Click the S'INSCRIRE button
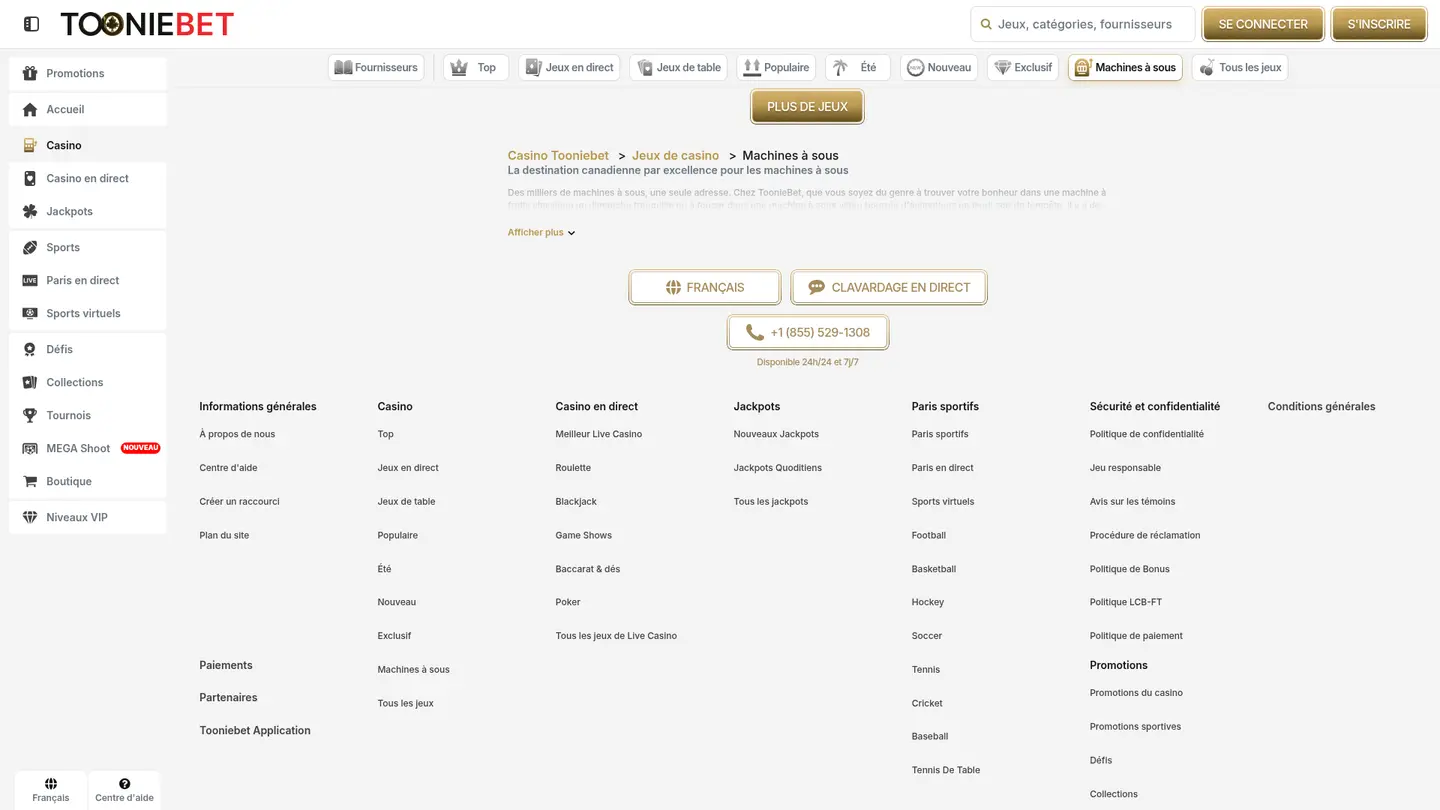This screenshot has height=810, width=1440. 1379,24
